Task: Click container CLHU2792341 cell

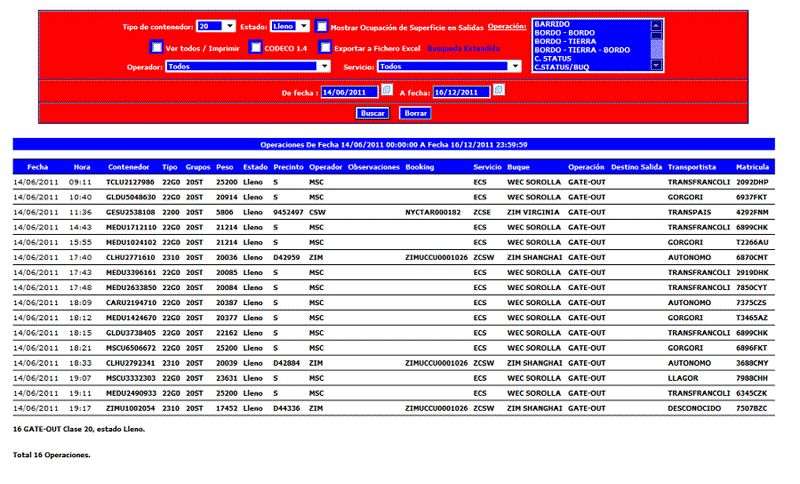Action: coord(131,363)
